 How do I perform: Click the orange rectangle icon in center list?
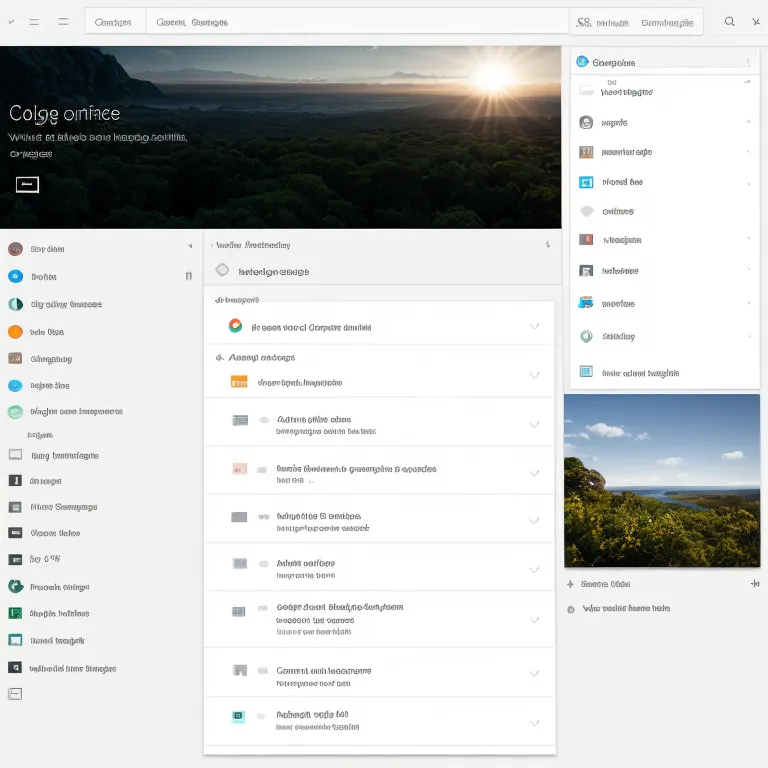[239, 382]
